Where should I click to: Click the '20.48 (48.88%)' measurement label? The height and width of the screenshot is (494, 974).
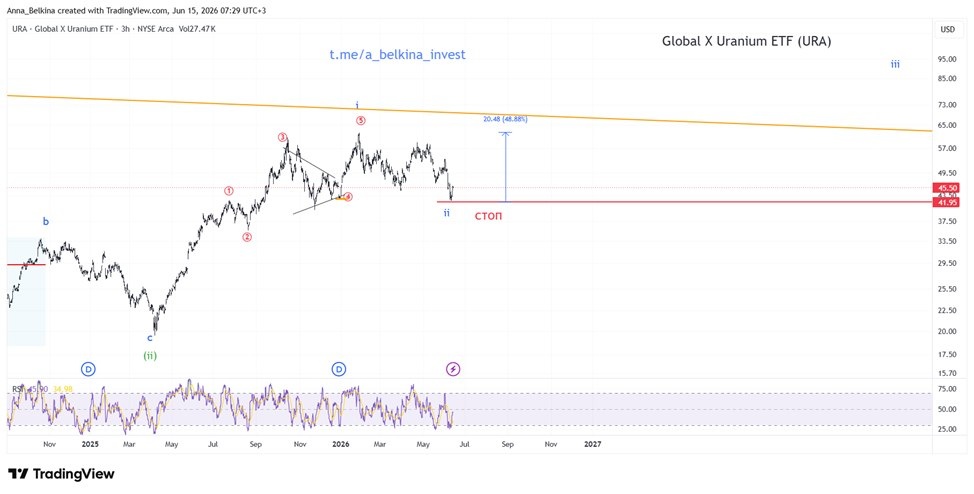tap(505, 119)
